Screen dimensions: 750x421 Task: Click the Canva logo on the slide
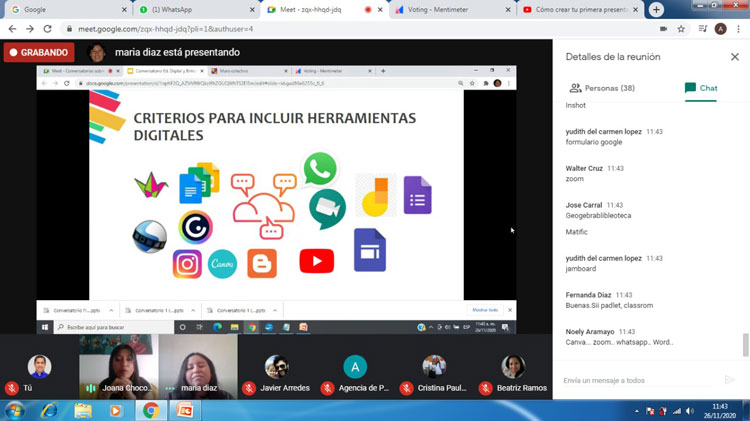222,264
